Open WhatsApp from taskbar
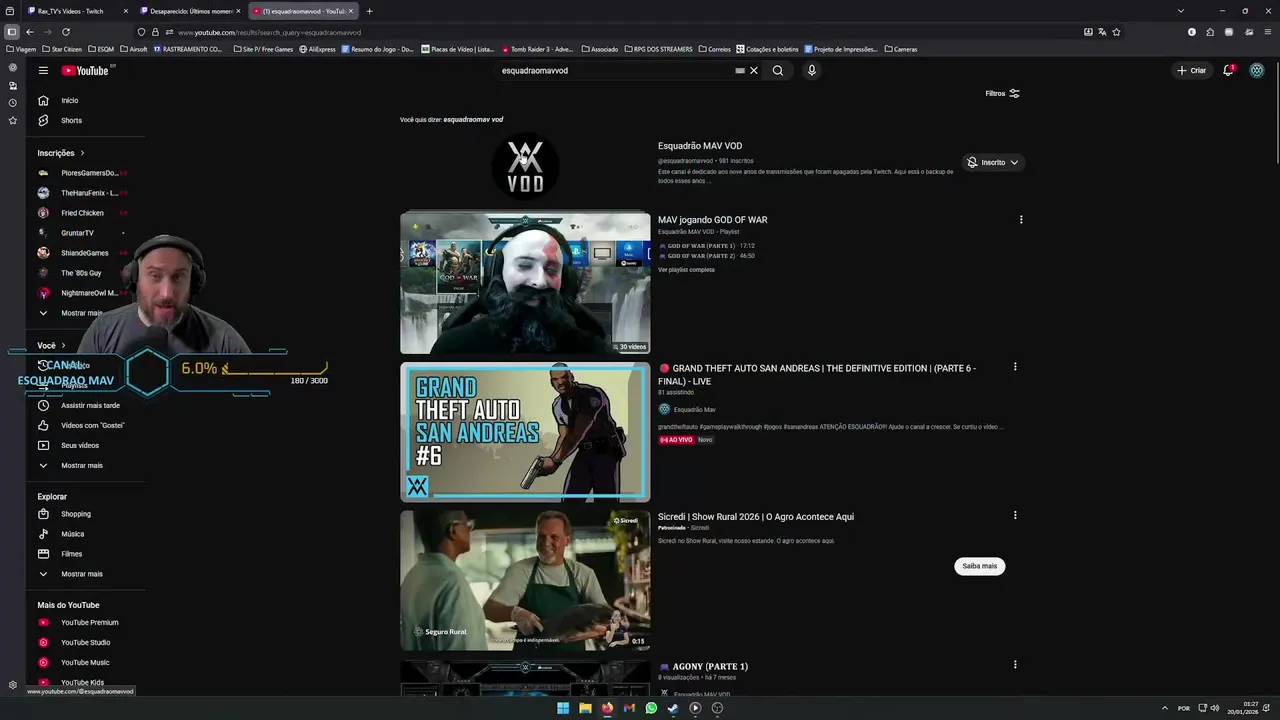1280x720 pixels. point(651,708)
